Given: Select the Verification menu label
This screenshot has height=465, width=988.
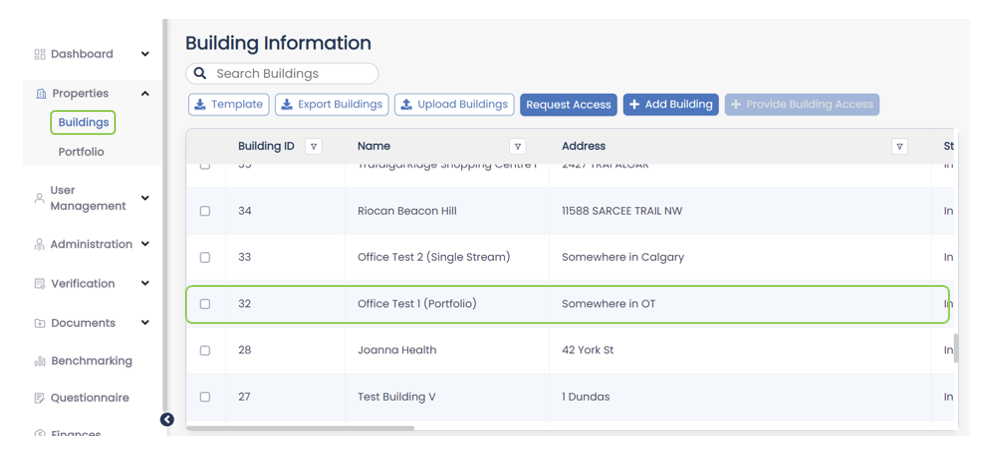Looking at the screenshot, I should (x=83, y=284).
